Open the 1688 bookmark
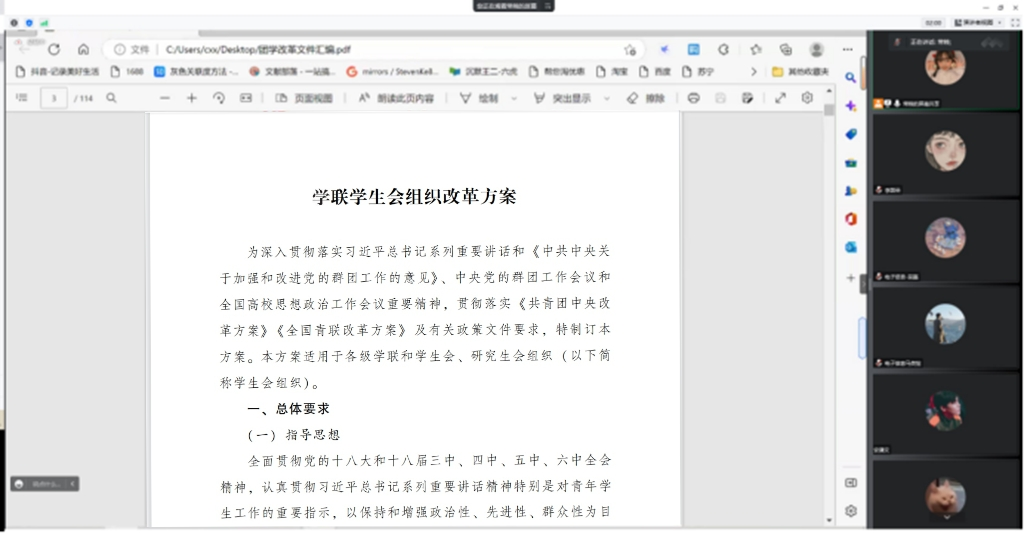Viewport: 1024px width, 533px height. (x=127, y=72)
